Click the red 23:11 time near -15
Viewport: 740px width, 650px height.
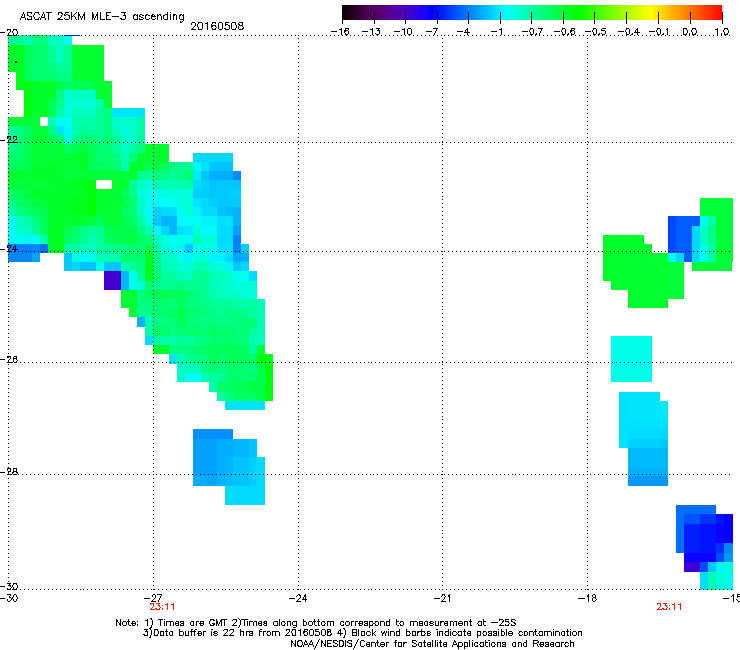[669, 607]
